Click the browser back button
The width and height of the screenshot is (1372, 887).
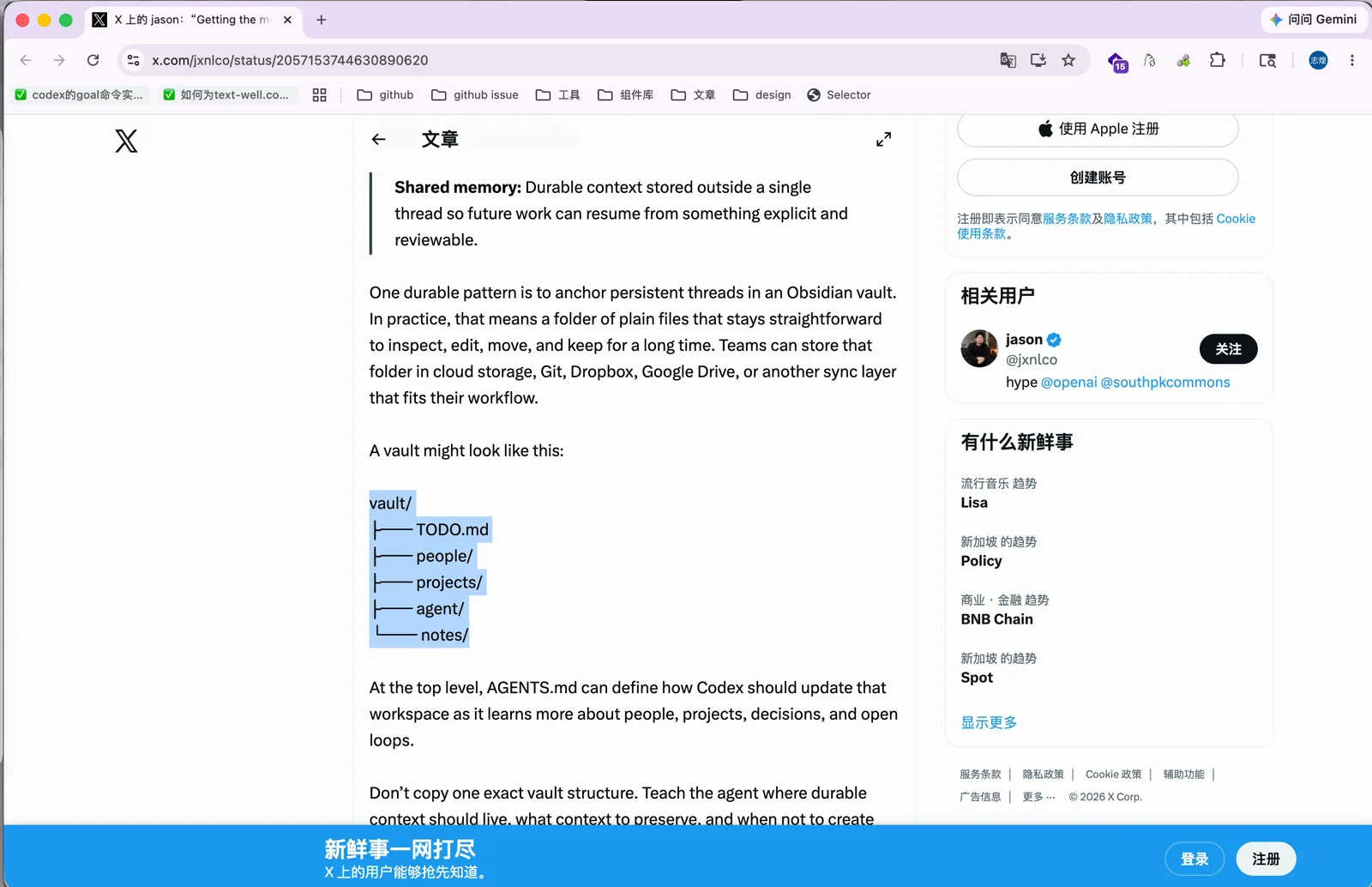(x=26, y=60)
